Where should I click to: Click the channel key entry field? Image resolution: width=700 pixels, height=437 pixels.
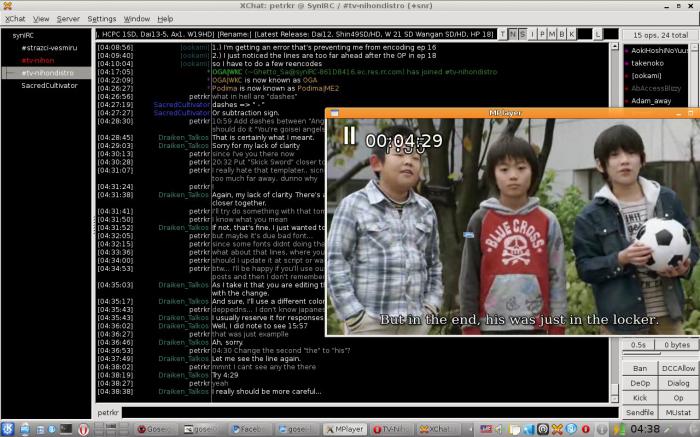pyautogui.click(x=584, y=34)
